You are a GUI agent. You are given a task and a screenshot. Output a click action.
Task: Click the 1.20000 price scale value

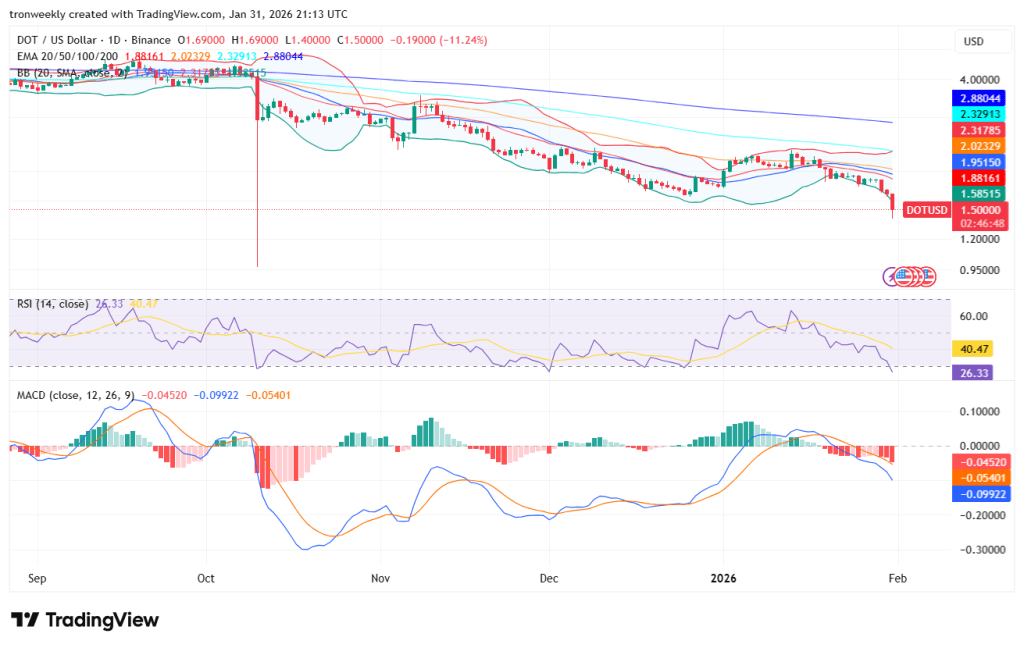click(979, 239)
